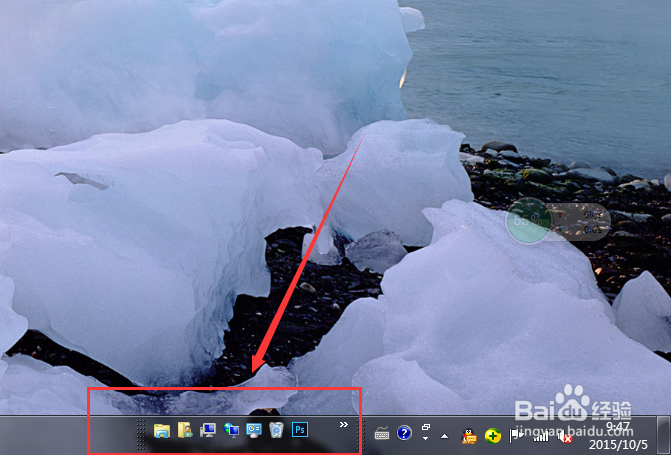Click the Show Desktop button at taskbar end

(x=664, y=435)
